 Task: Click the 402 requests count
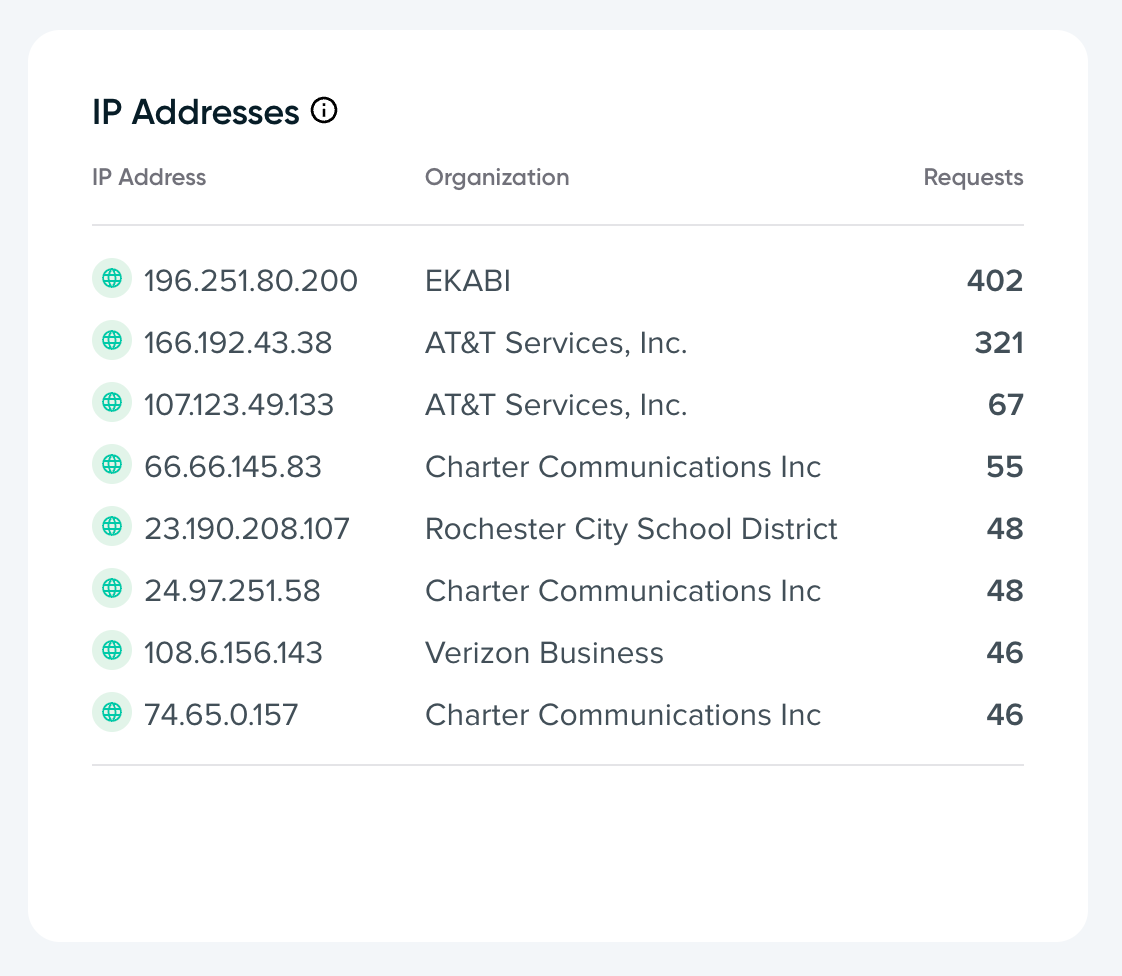pos(994,281)
